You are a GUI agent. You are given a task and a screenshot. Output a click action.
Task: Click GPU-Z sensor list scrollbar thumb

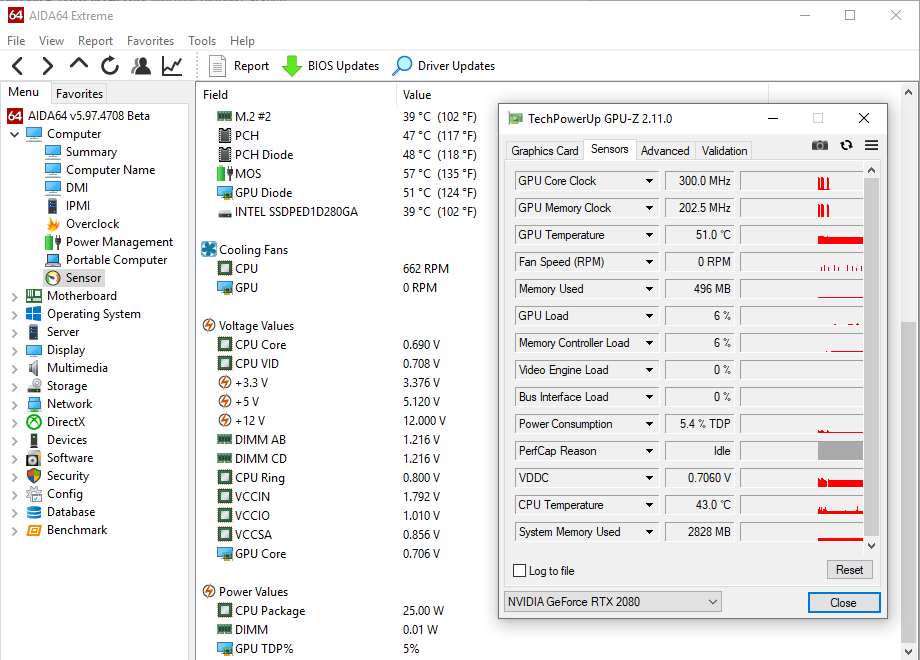click(x=871, y=356)
